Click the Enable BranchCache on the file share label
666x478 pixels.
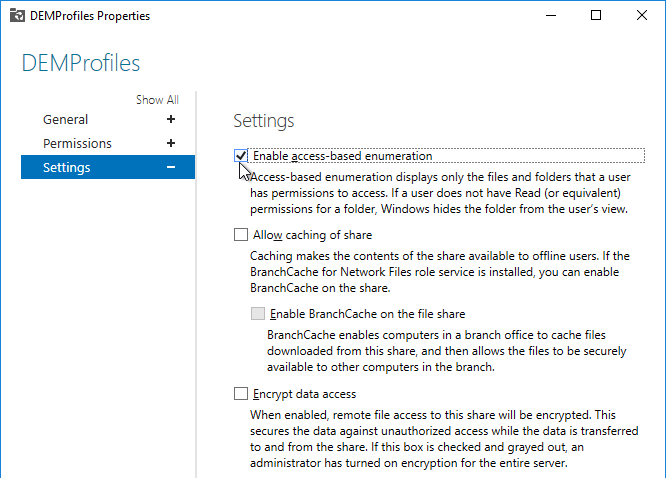pos(367,314)
